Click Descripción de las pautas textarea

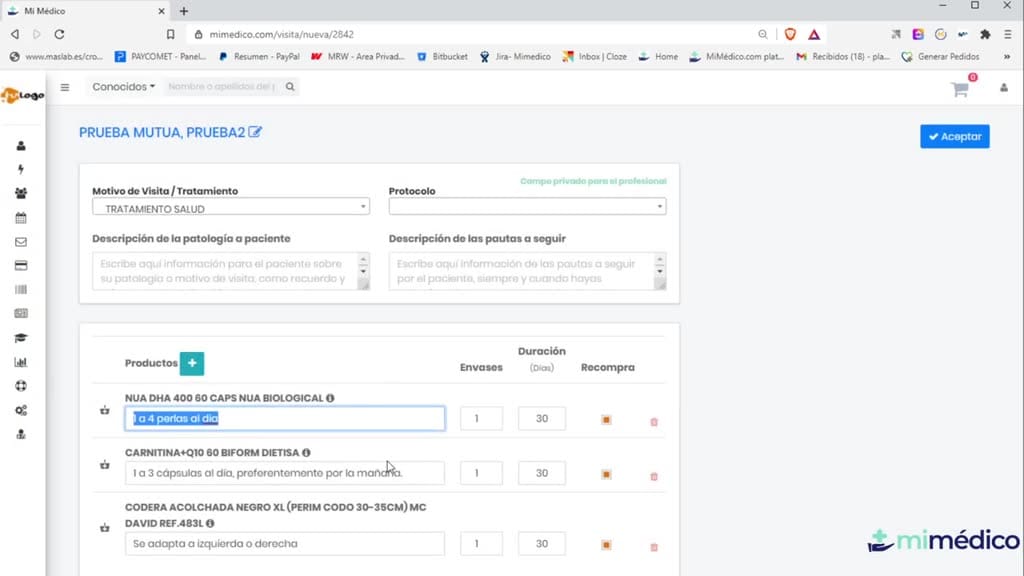tap(527, 271)
